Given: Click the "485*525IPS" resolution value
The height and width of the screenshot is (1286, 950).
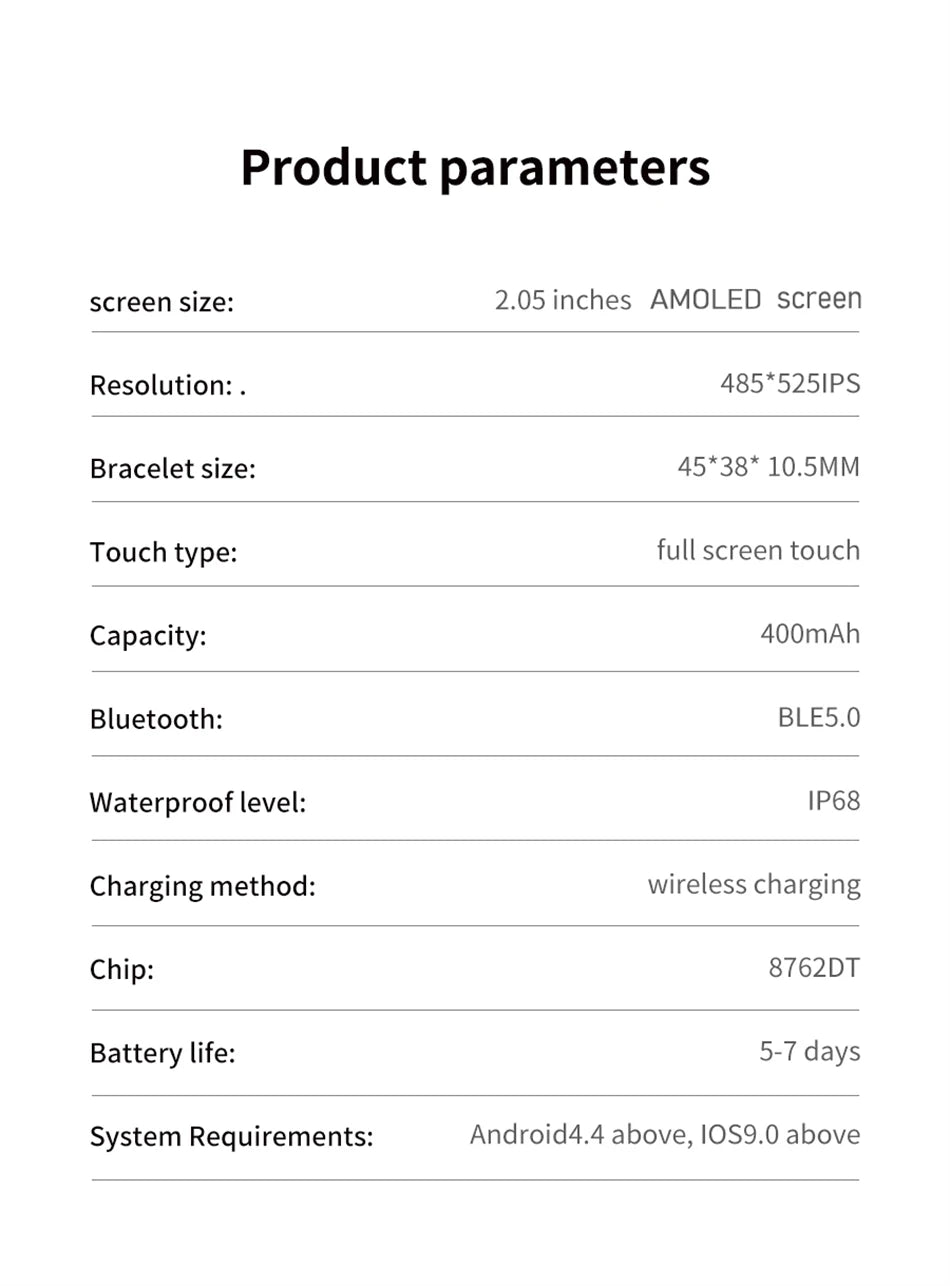Looking at the screenshot, I should [x=789, y=383].
